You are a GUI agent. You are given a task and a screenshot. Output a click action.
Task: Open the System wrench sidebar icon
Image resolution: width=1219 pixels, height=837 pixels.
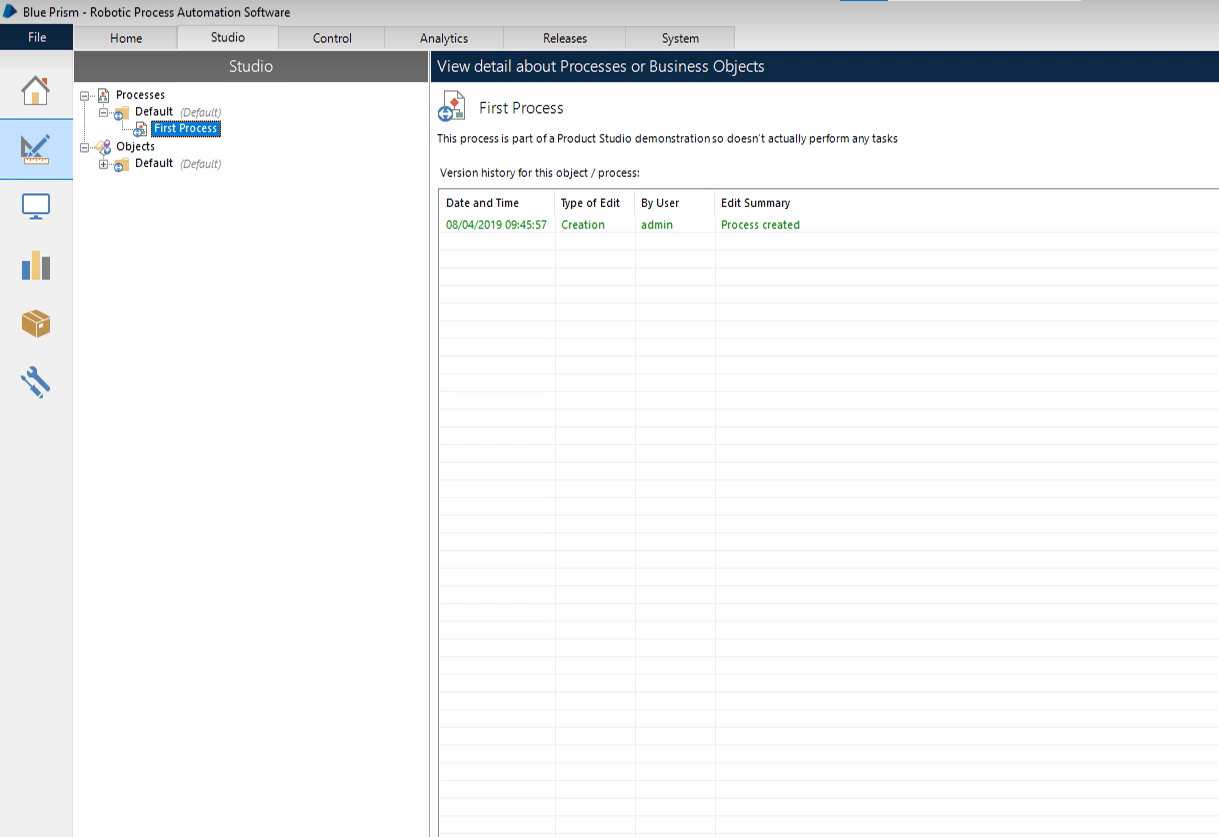click(36, 382)
